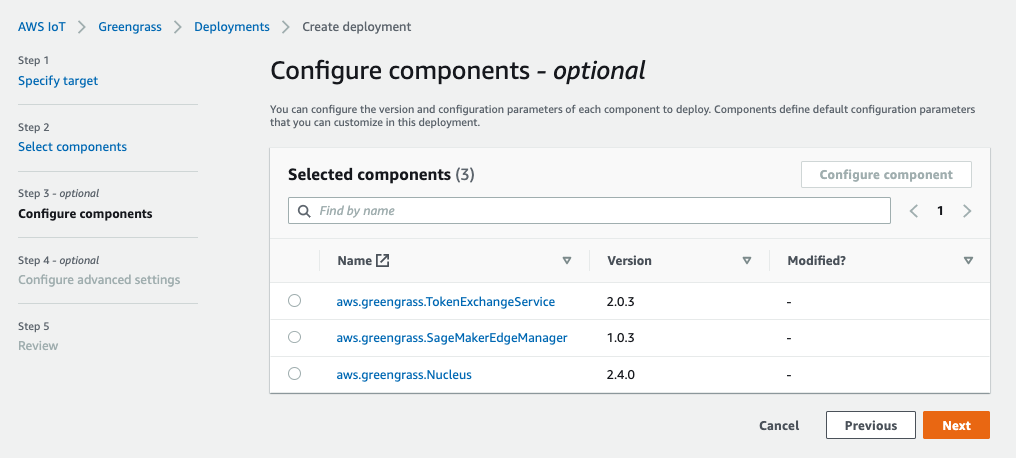Focus the Find by name search field
This screenshot has width=1016, height=458.
[x=589, y=211]
